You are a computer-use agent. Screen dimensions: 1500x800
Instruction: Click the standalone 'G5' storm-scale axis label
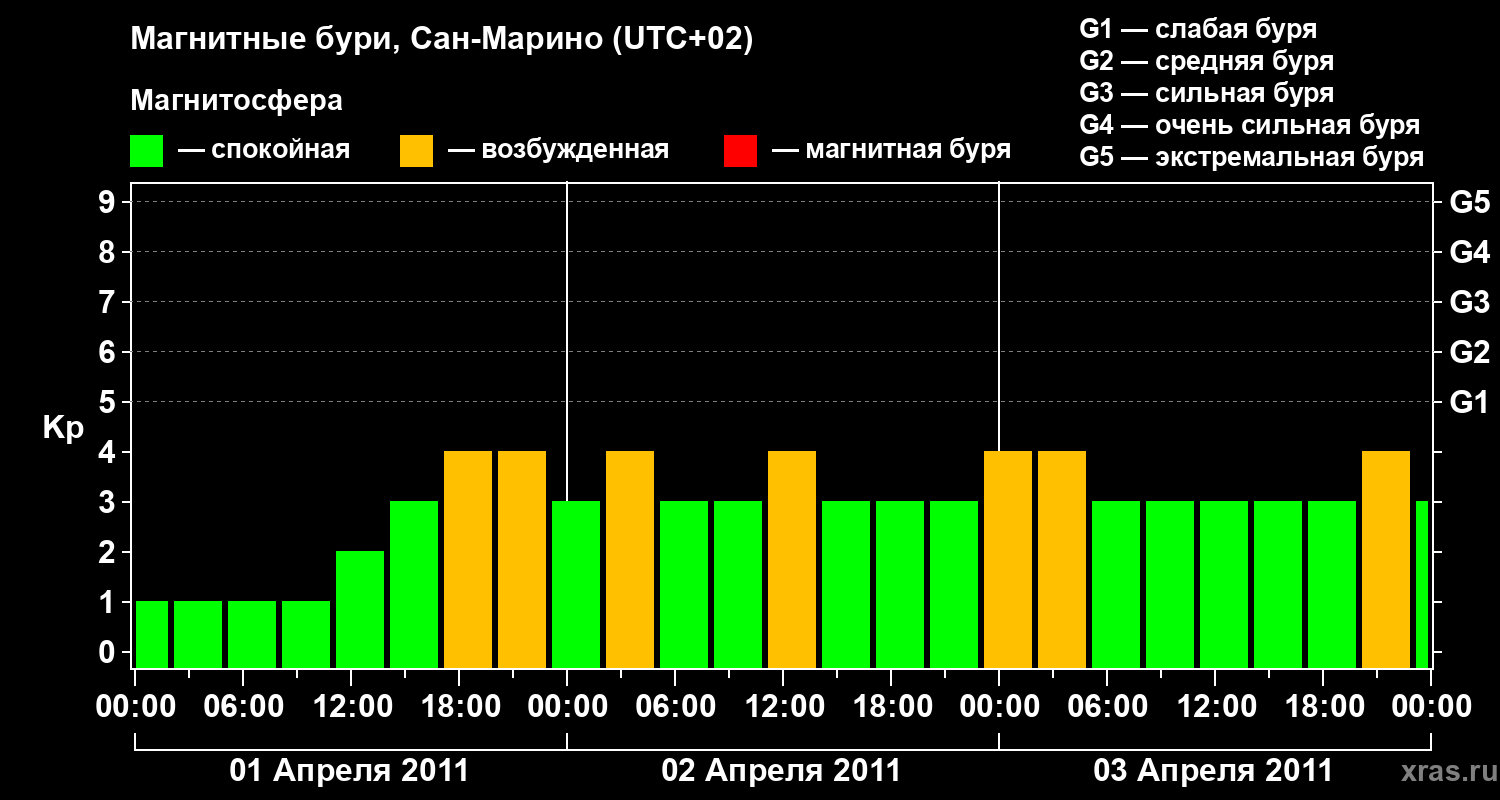tap(1470, 202)
